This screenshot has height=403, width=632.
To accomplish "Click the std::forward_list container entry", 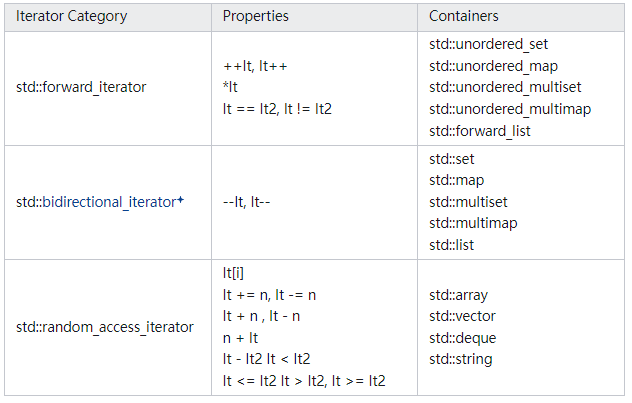I will click(480, 131).
